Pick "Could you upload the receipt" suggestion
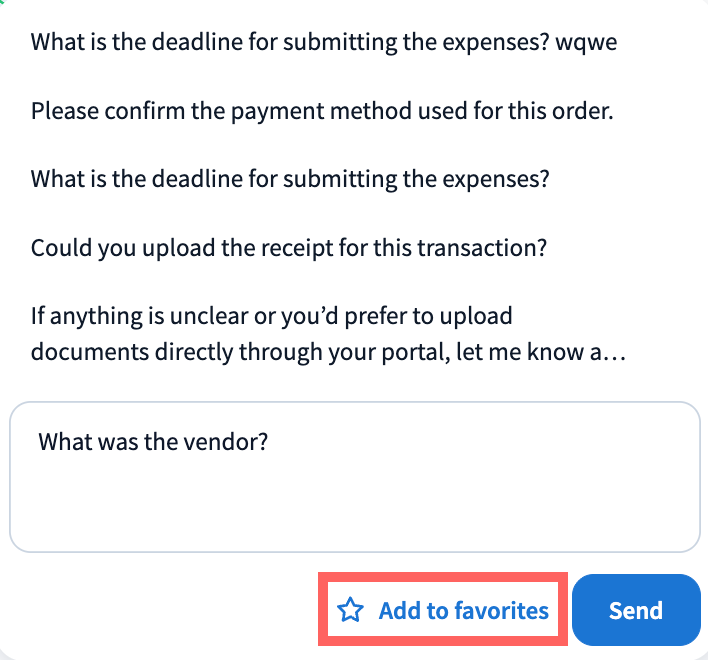Screen dimensions: 708x660 coord(288,248)
